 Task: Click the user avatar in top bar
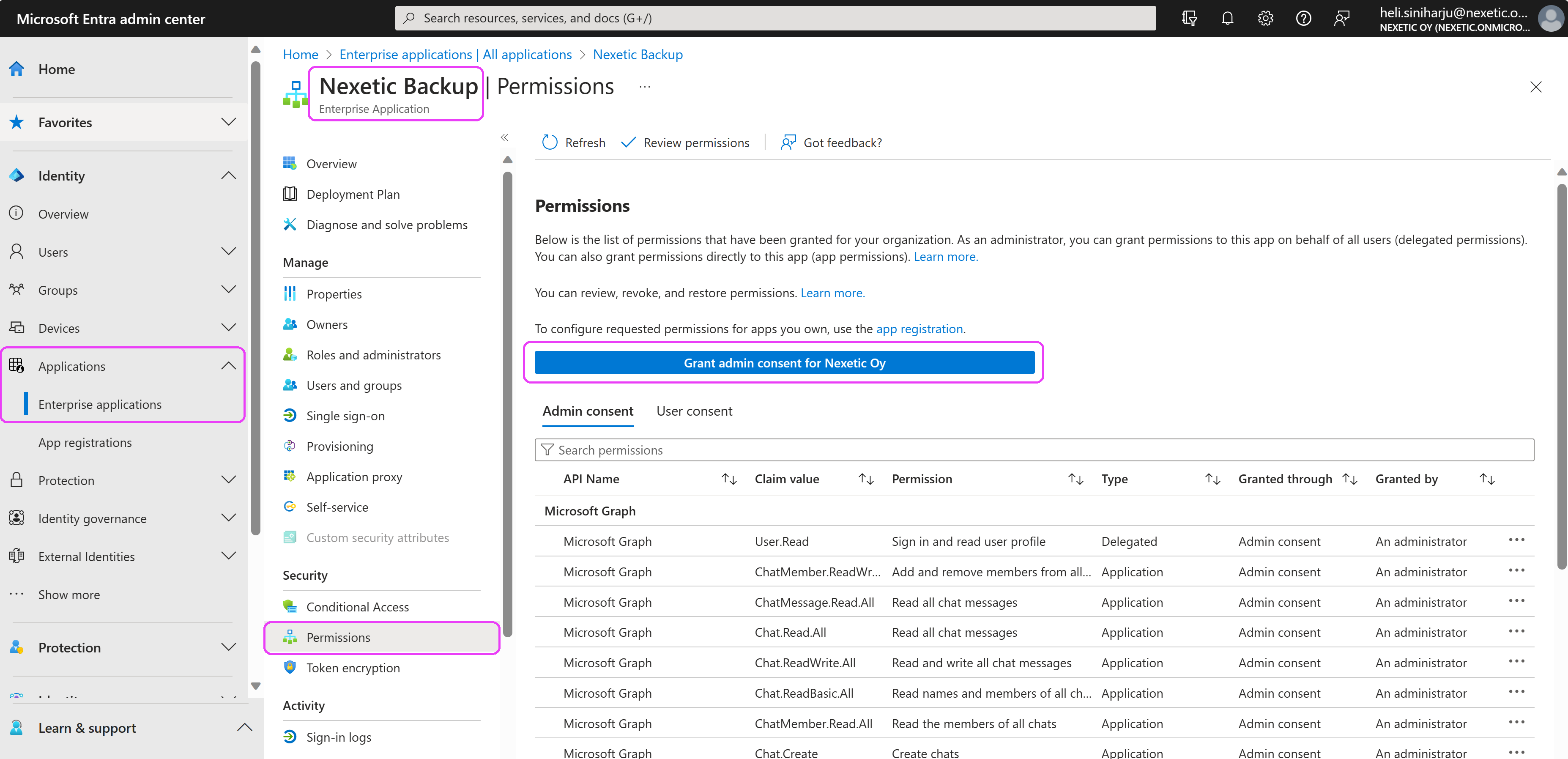(1549, 18)
